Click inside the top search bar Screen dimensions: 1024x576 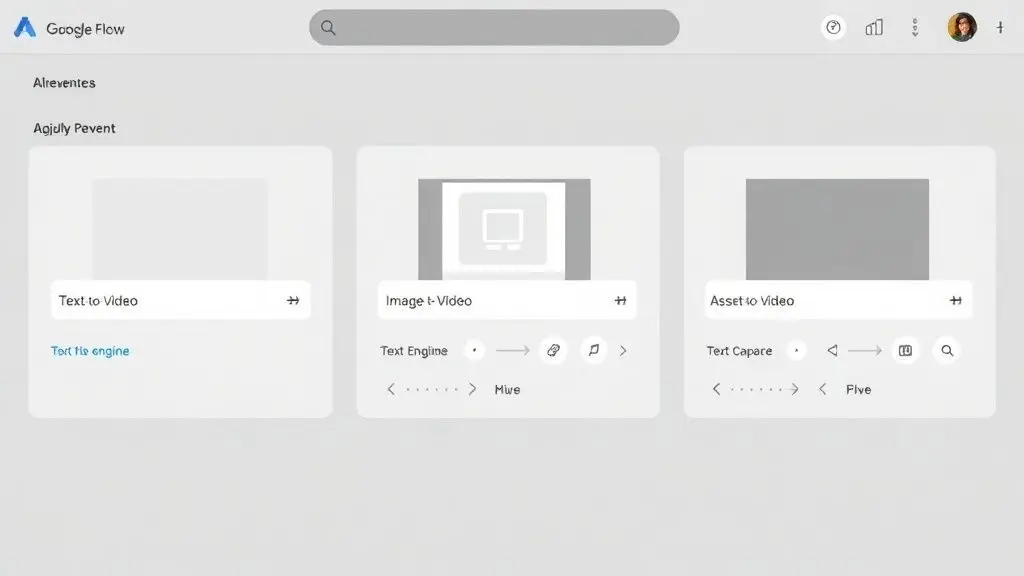494,28
